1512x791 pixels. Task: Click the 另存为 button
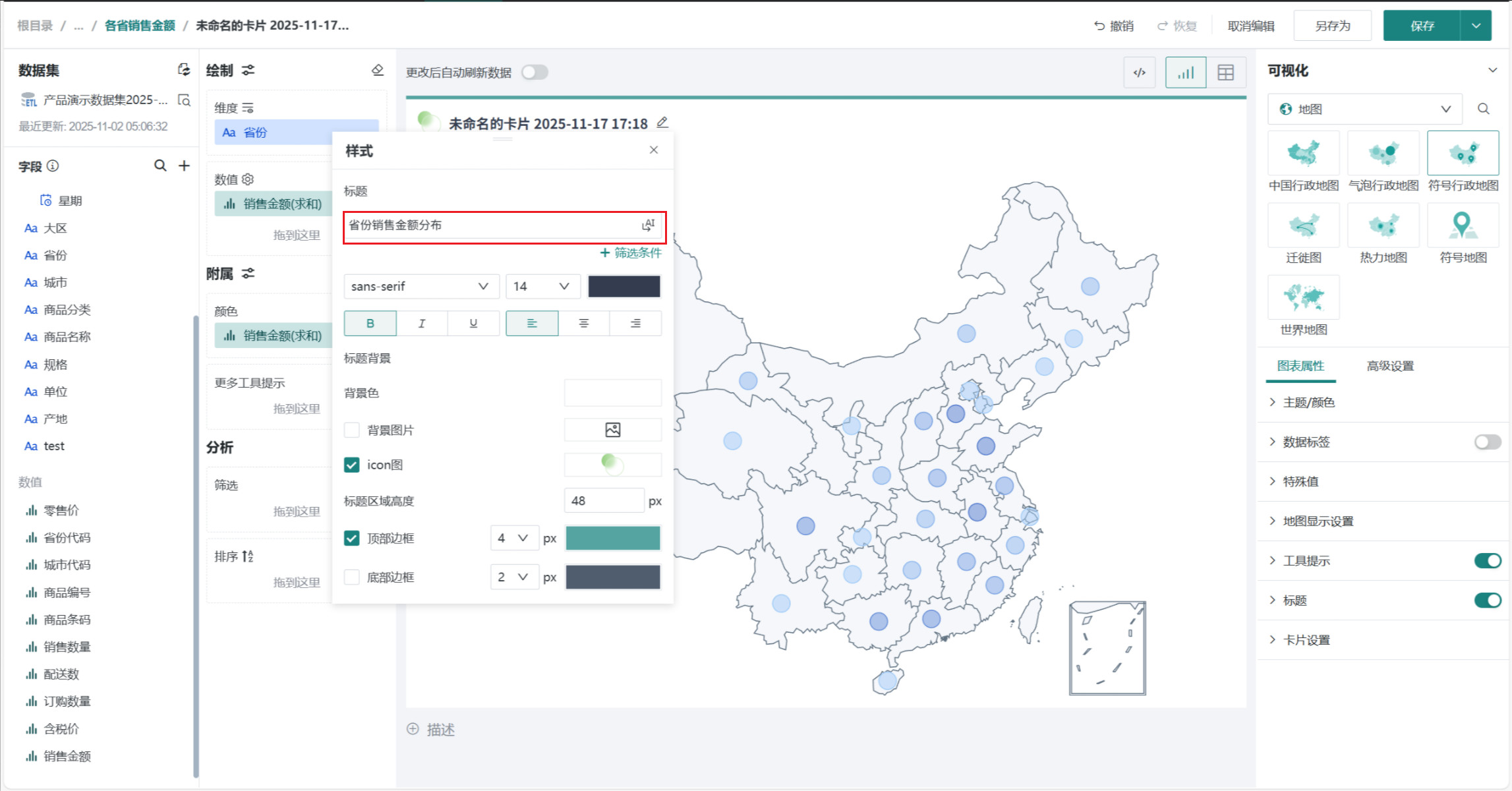(x=1332, y=26)
